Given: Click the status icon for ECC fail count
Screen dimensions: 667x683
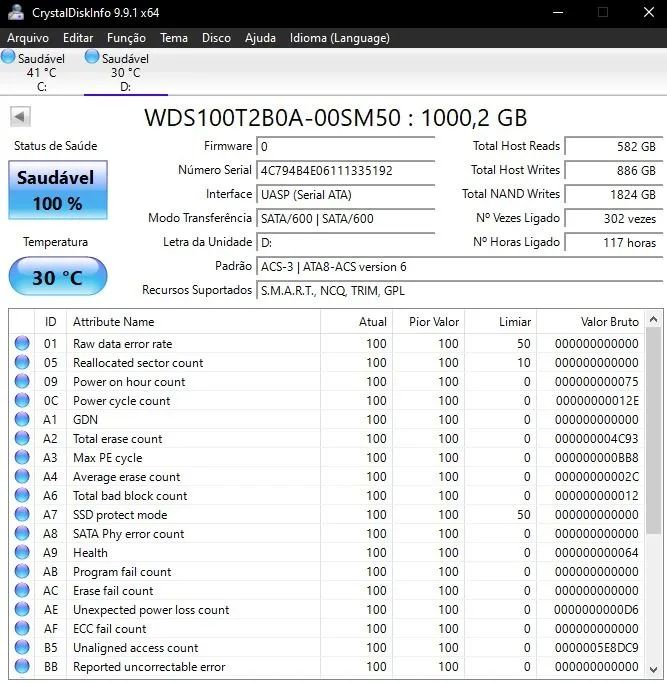Looking at the screenshot, I should click(22, 628).
